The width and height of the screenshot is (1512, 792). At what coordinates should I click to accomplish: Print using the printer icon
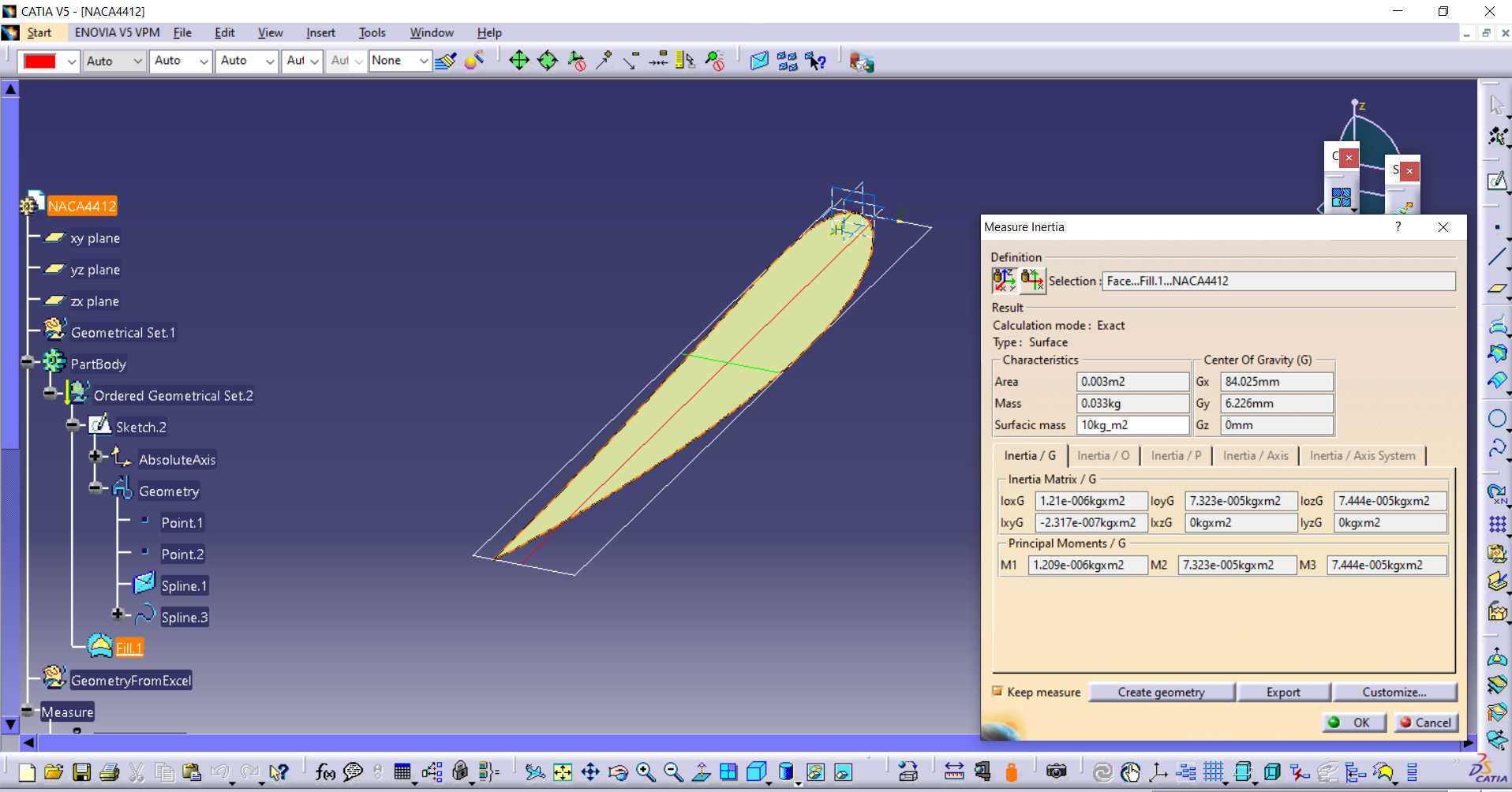click(109, 772)
